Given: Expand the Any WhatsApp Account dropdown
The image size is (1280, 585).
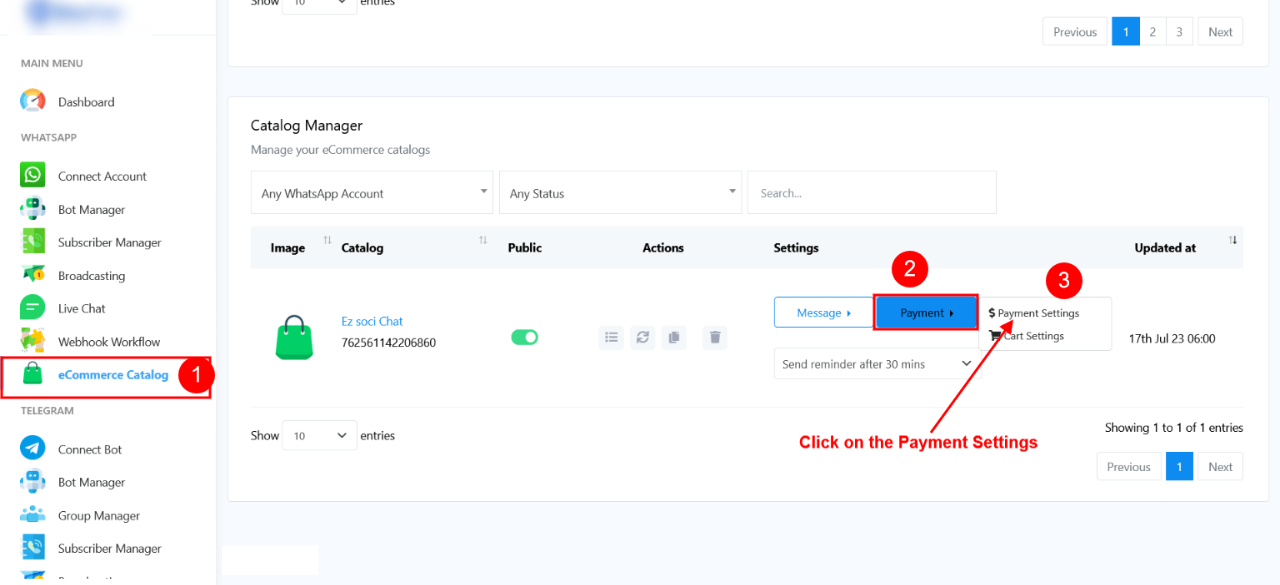Looking at the screenshot, I should pyautogui.click(x=371, y=192).
